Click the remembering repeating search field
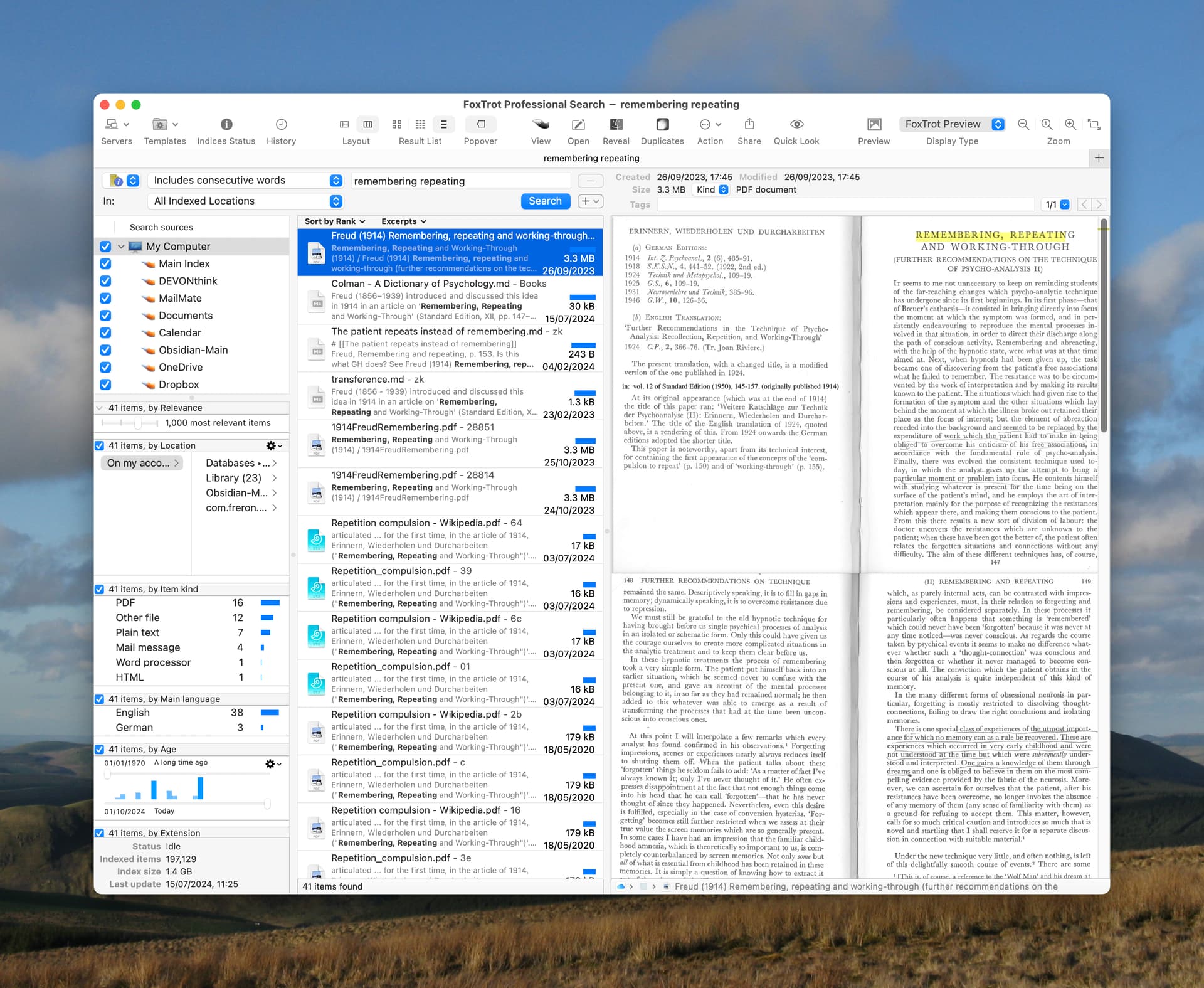1204x988 pixels. (460, 181)
